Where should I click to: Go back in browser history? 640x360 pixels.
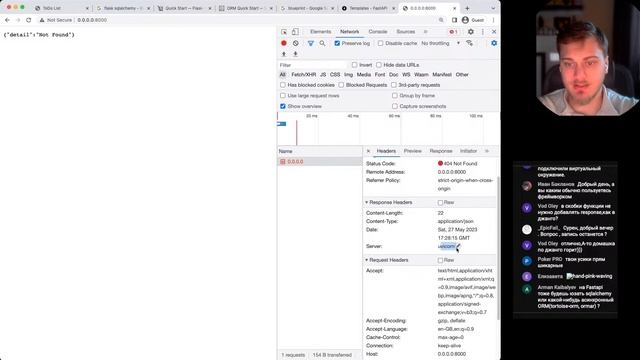[x=7, y=20]
